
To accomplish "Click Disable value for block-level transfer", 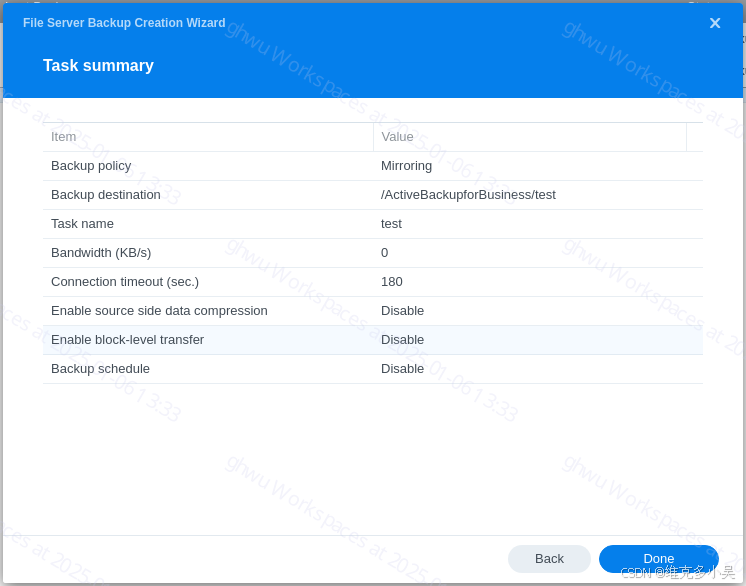I will click(x=402, y=340).
